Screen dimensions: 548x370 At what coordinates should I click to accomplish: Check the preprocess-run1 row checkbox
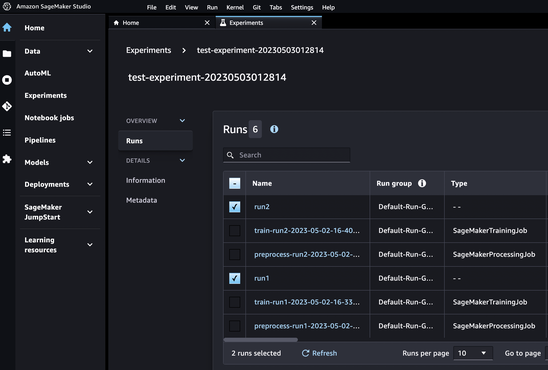pos(235,326)
